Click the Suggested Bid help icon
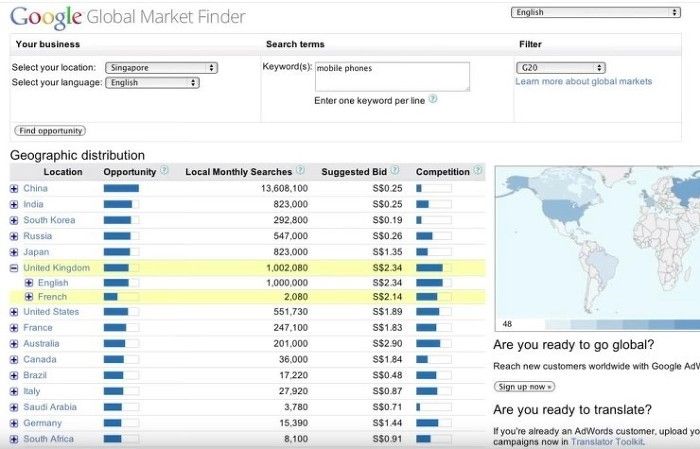 (395, 170)
